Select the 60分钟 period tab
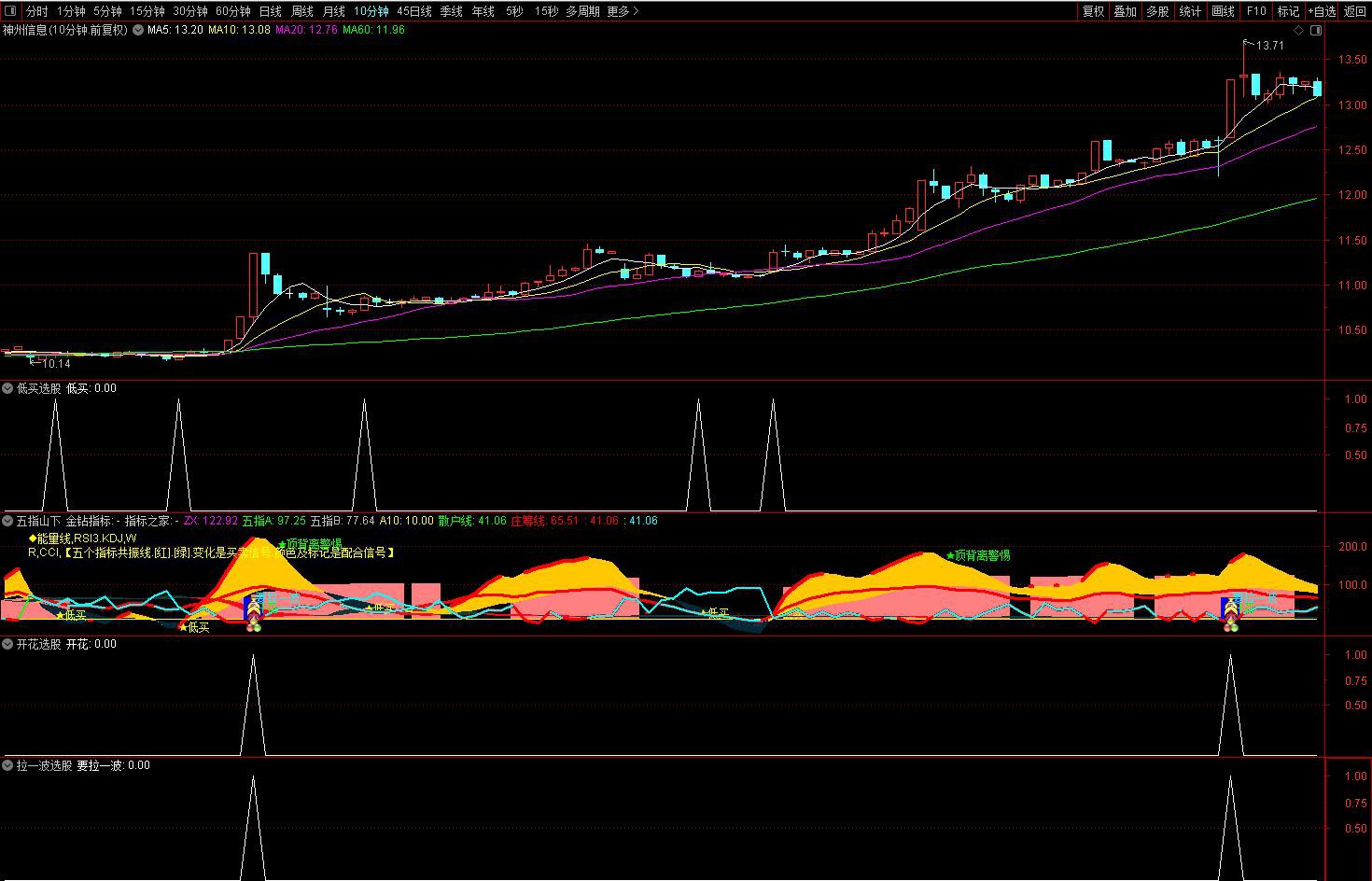 [233, 11]
